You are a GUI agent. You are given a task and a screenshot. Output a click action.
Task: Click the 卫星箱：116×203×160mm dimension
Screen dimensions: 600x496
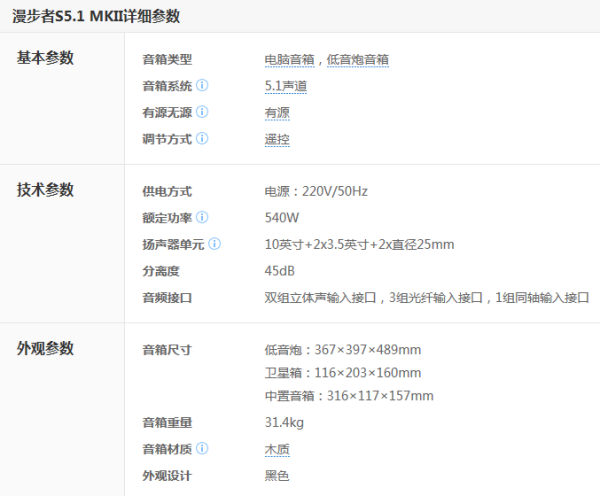pos(343,373)
